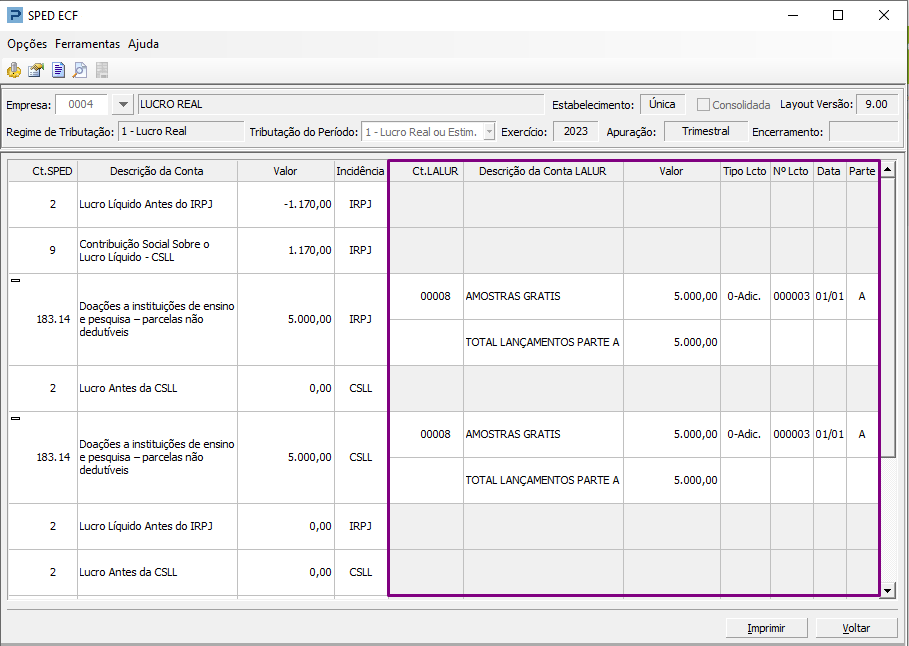Click the empty Encerramento field
Screen dimensions: 909x646
tap(863, 132)
